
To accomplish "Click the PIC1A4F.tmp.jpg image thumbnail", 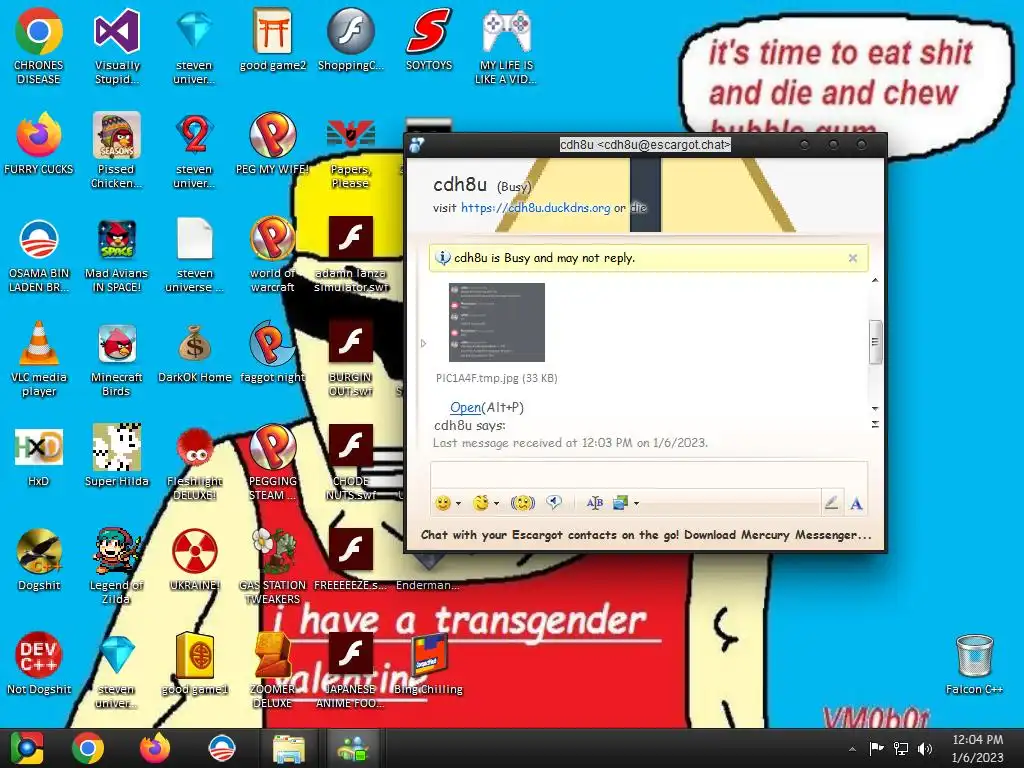I will (x=496, y=322).
